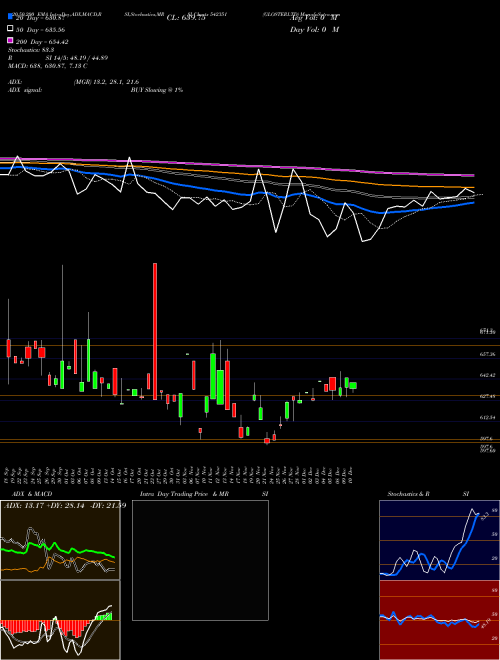Click the '(MGR) 13.2, 28.1, 21.6' ADX values

coord(106,82)
